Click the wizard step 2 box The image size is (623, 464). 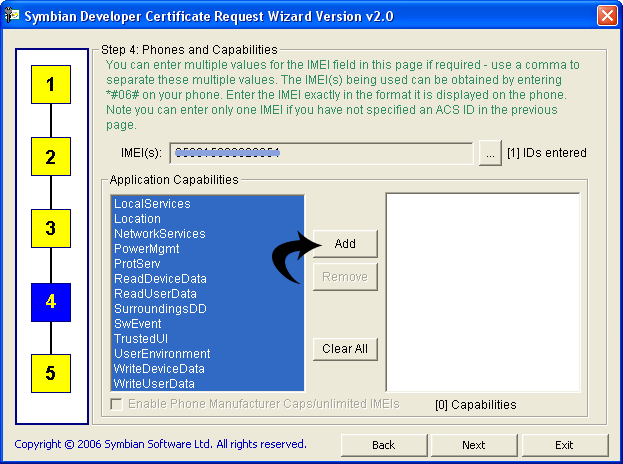click(51, 157)
